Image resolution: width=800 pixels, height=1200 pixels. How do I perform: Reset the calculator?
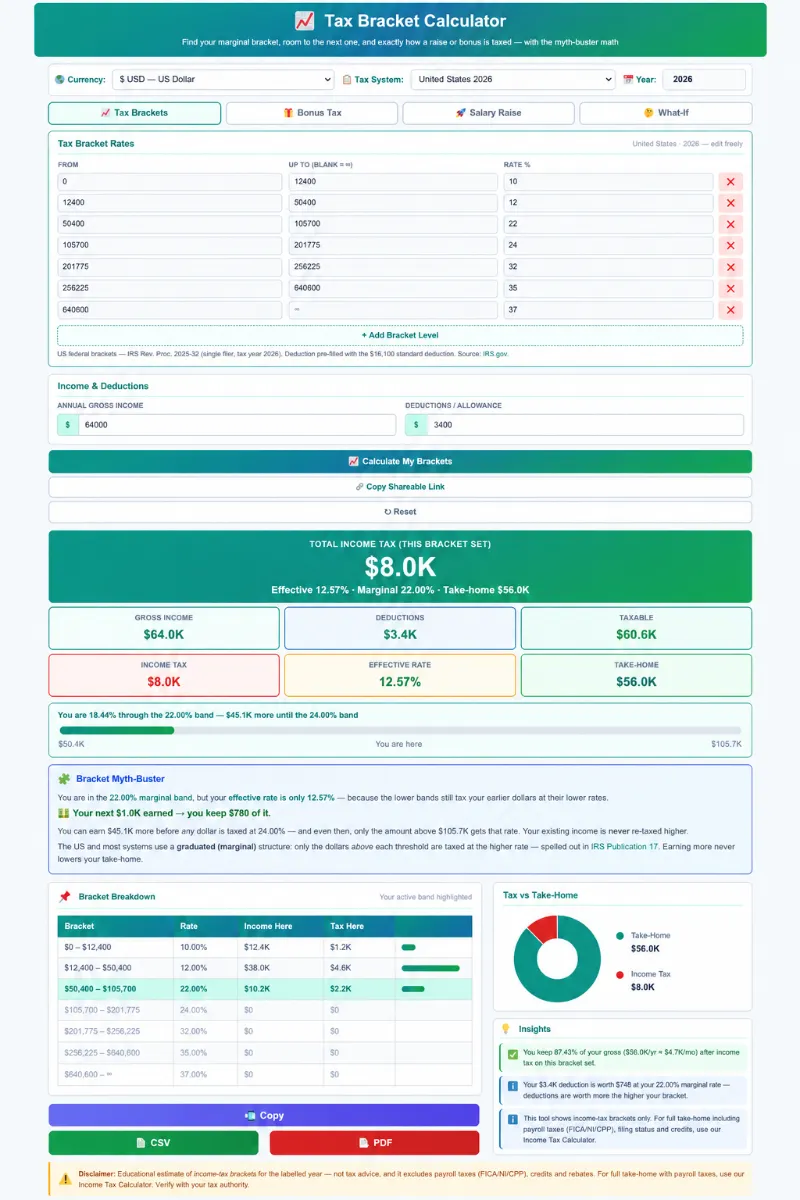tap(400, 511)
